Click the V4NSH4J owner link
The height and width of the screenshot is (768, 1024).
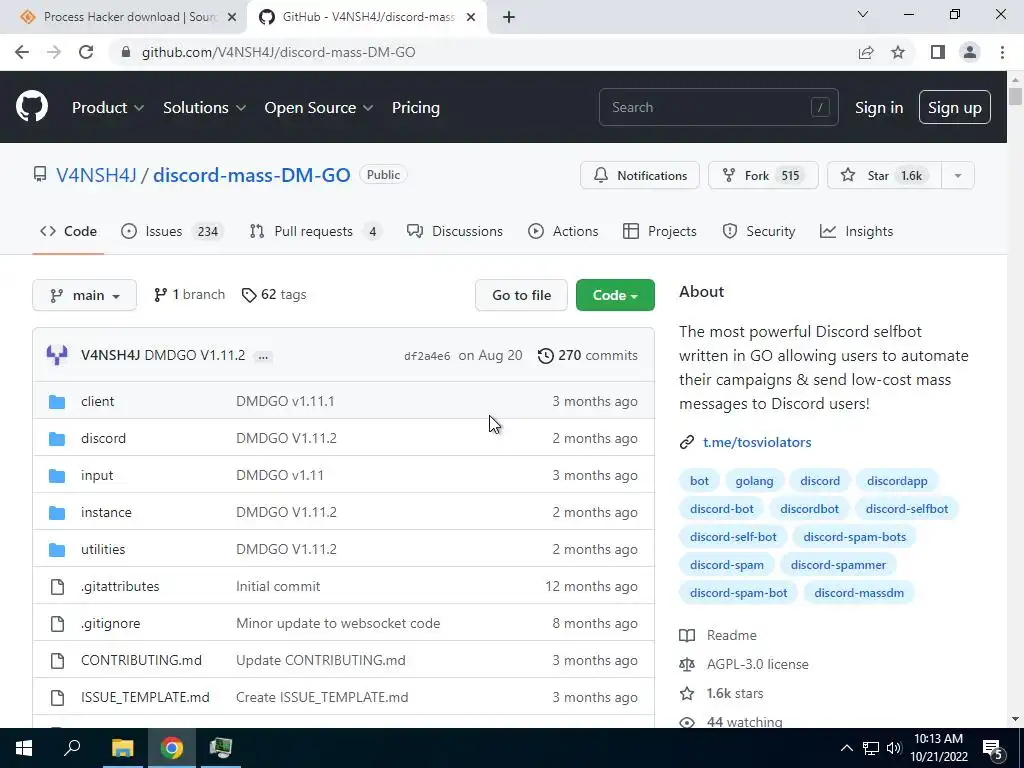[96, 175]
